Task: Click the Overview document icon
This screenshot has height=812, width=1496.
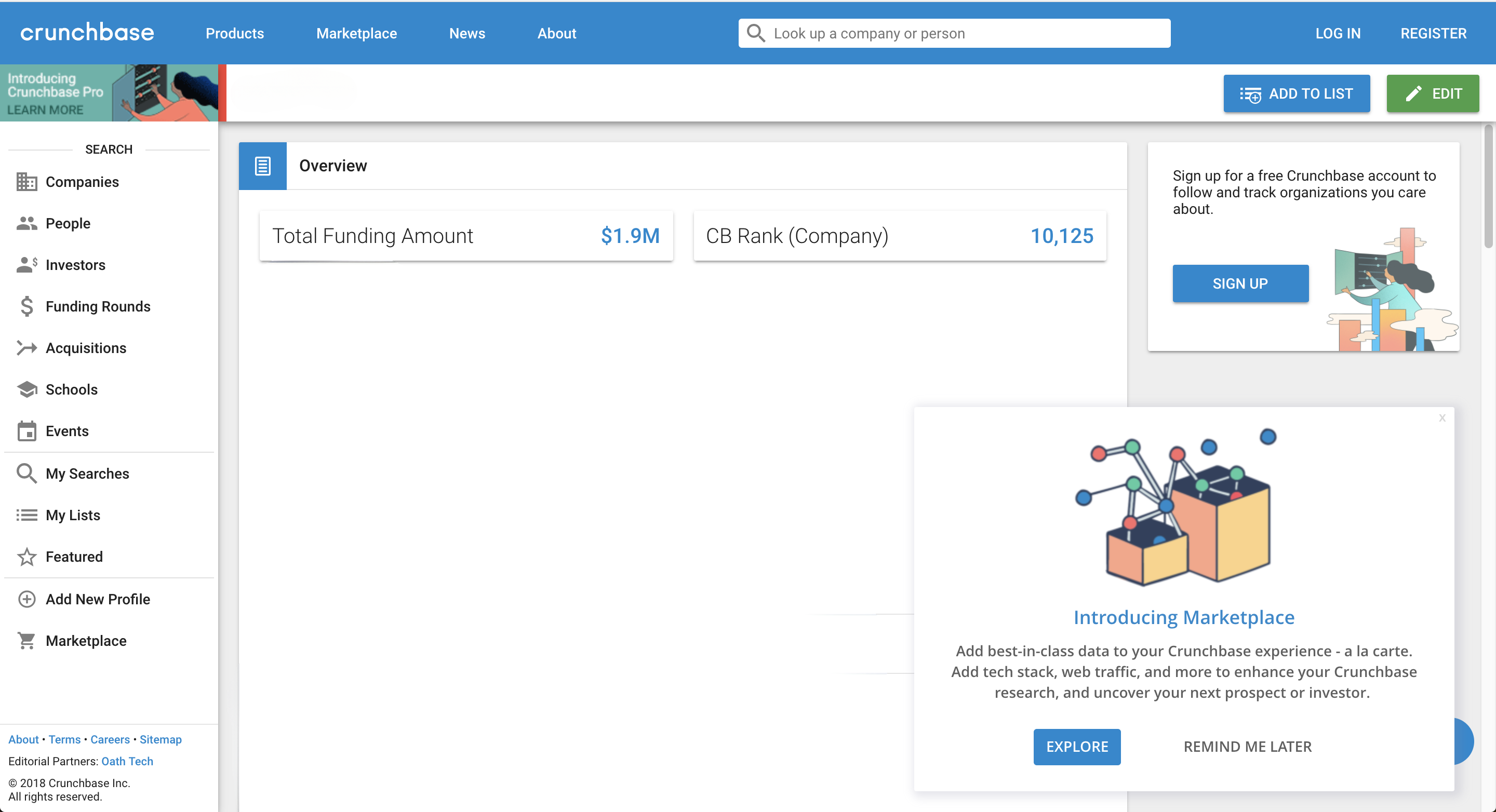Action: pos(262,166)
